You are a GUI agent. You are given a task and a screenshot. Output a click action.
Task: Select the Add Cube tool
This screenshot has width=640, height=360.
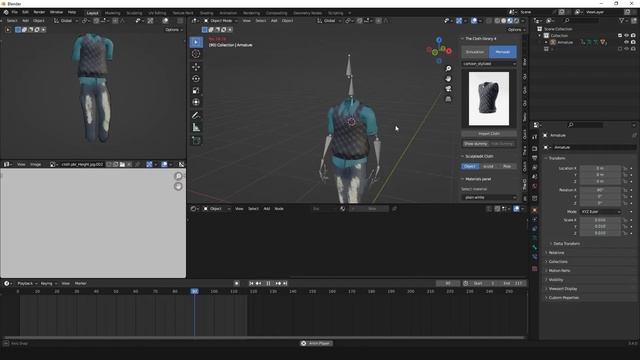196,141
